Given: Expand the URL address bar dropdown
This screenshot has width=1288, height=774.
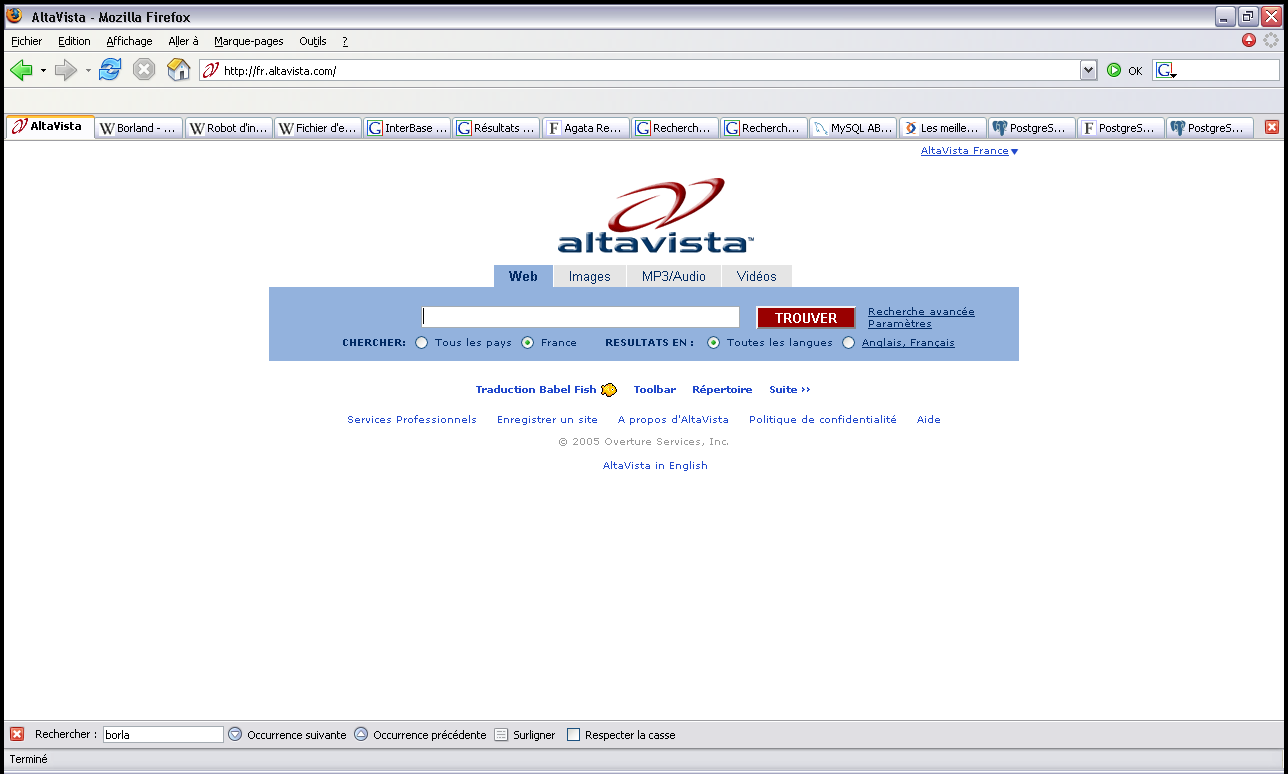Looking at the screenshot, I should click(1089, 71).
